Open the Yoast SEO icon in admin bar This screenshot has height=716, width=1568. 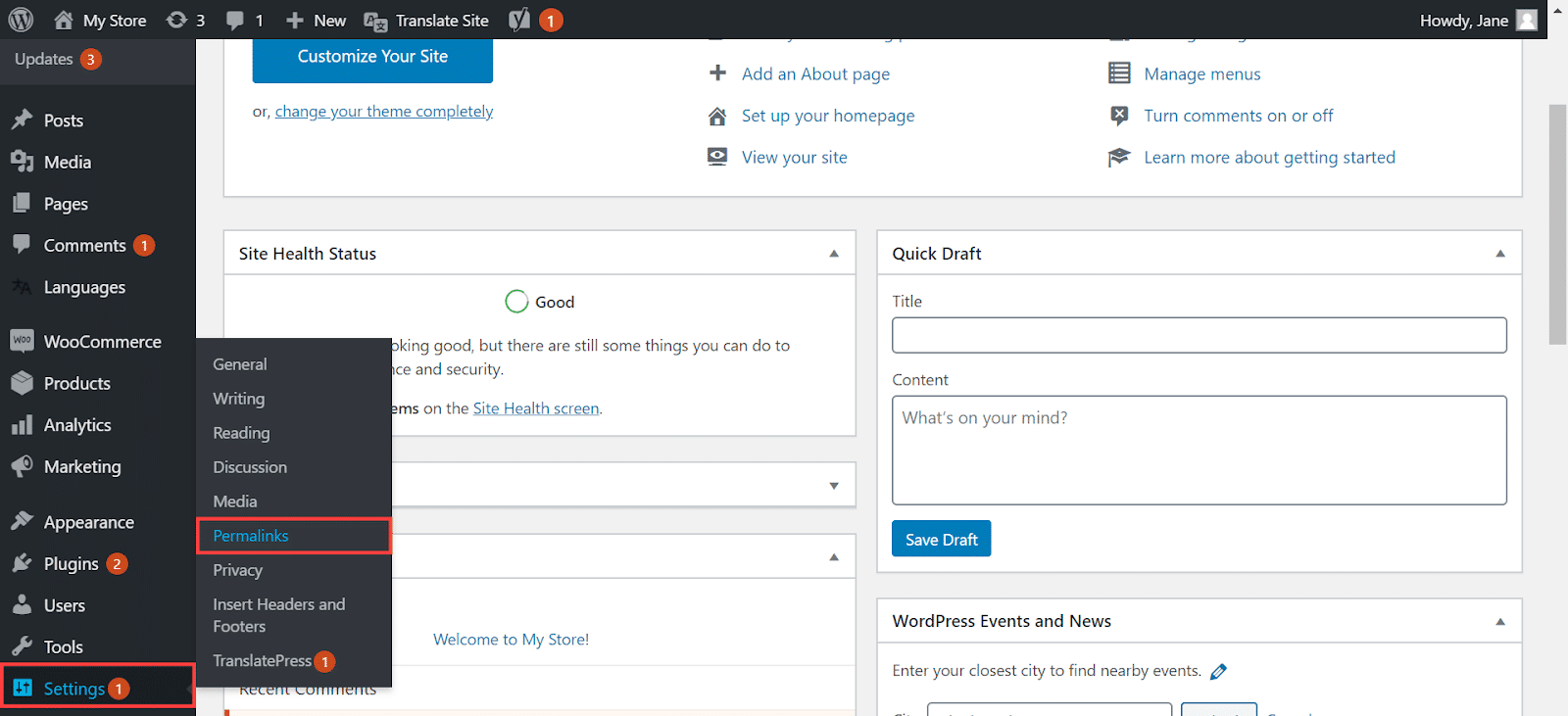click(519, 20)
